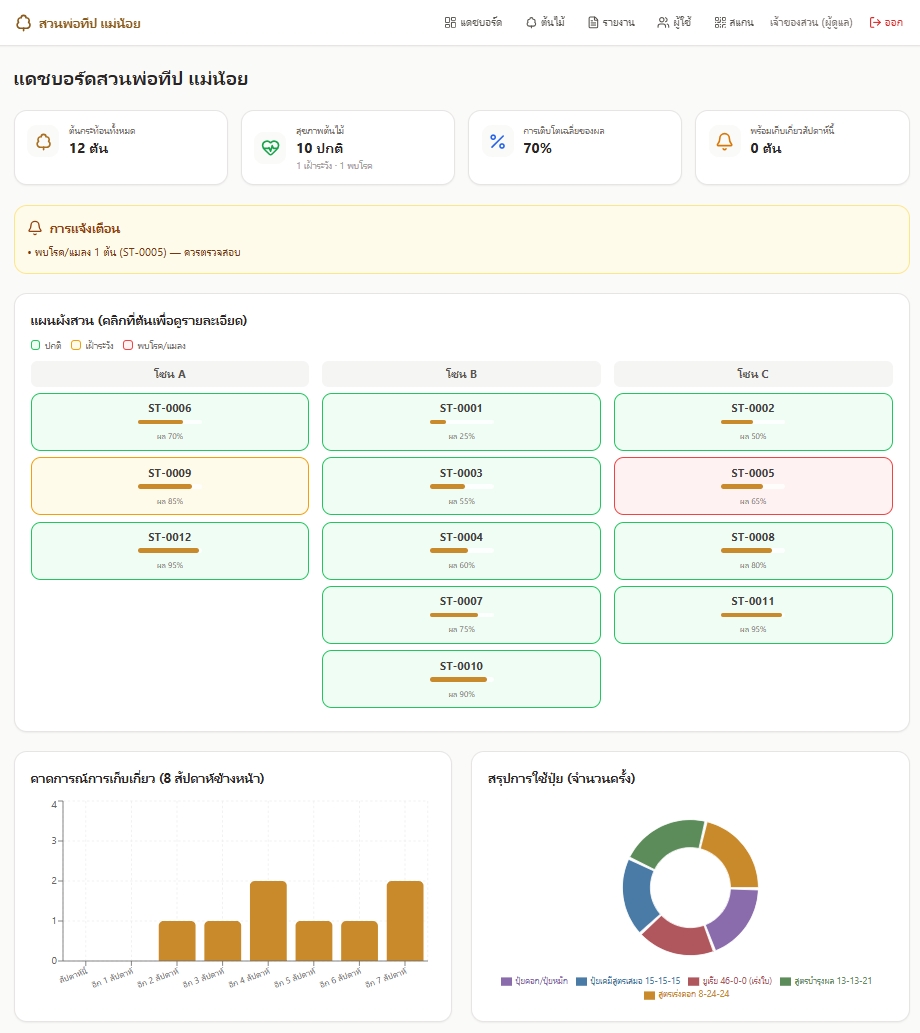Viewport: 920px width, 1033px height.
Task: Click the tree icon in total trees card
Action: tap(43, 142)
